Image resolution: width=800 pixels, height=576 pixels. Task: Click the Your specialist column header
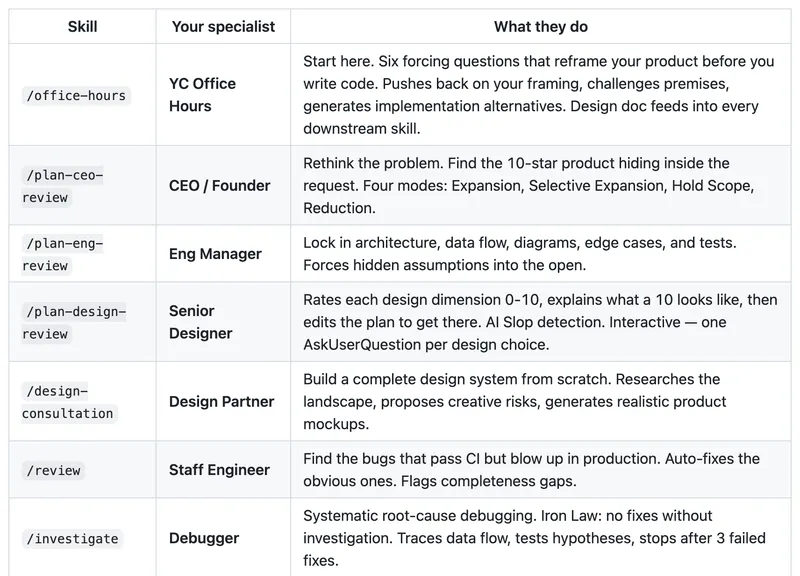[x=223, y=27]
